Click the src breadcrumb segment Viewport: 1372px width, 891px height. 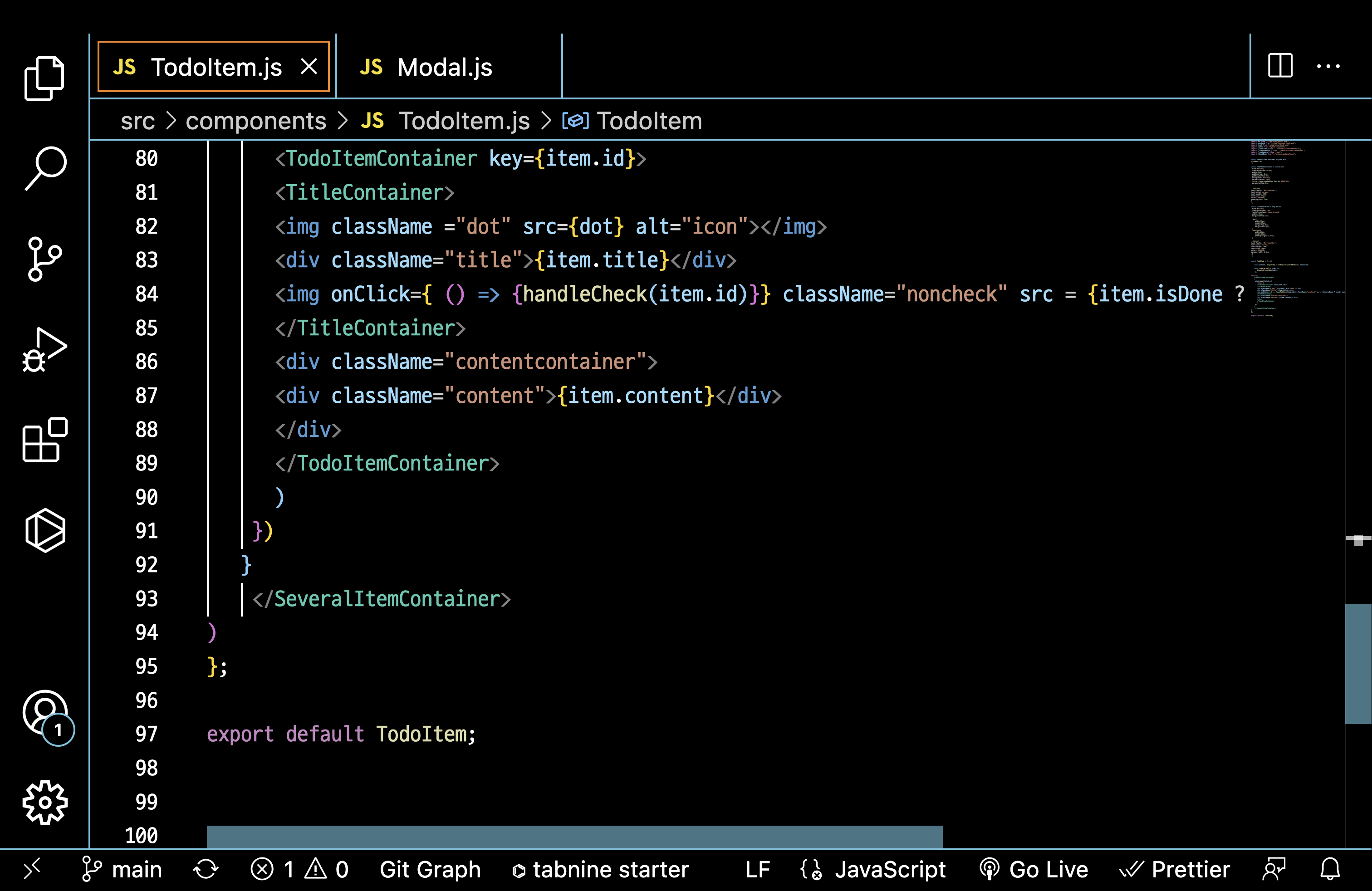(x=138, y=121)
